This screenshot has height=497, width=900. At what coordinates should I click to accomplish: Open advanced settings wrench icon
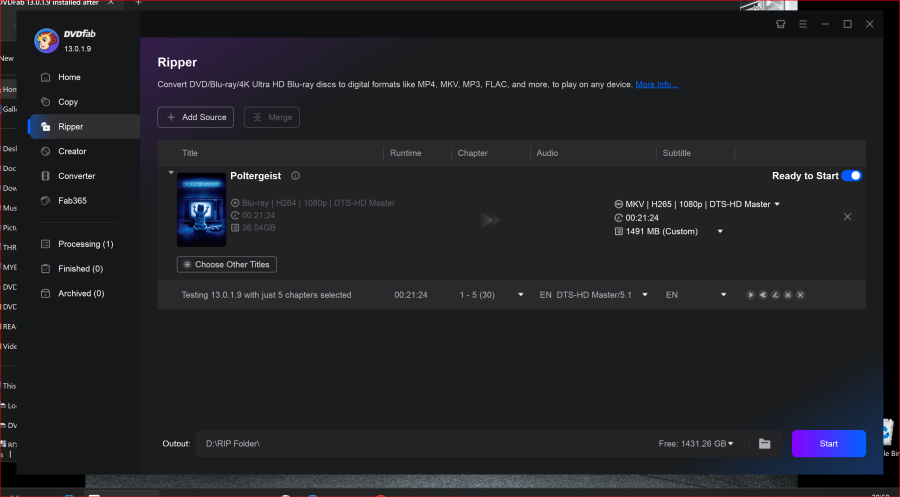point(763,295)
